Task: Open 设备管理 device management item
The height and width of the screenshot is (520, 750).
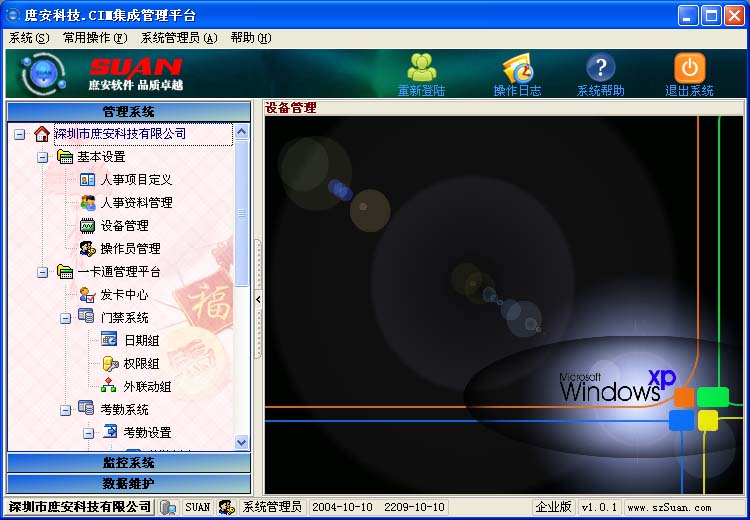Action: [x=124, y=226]
